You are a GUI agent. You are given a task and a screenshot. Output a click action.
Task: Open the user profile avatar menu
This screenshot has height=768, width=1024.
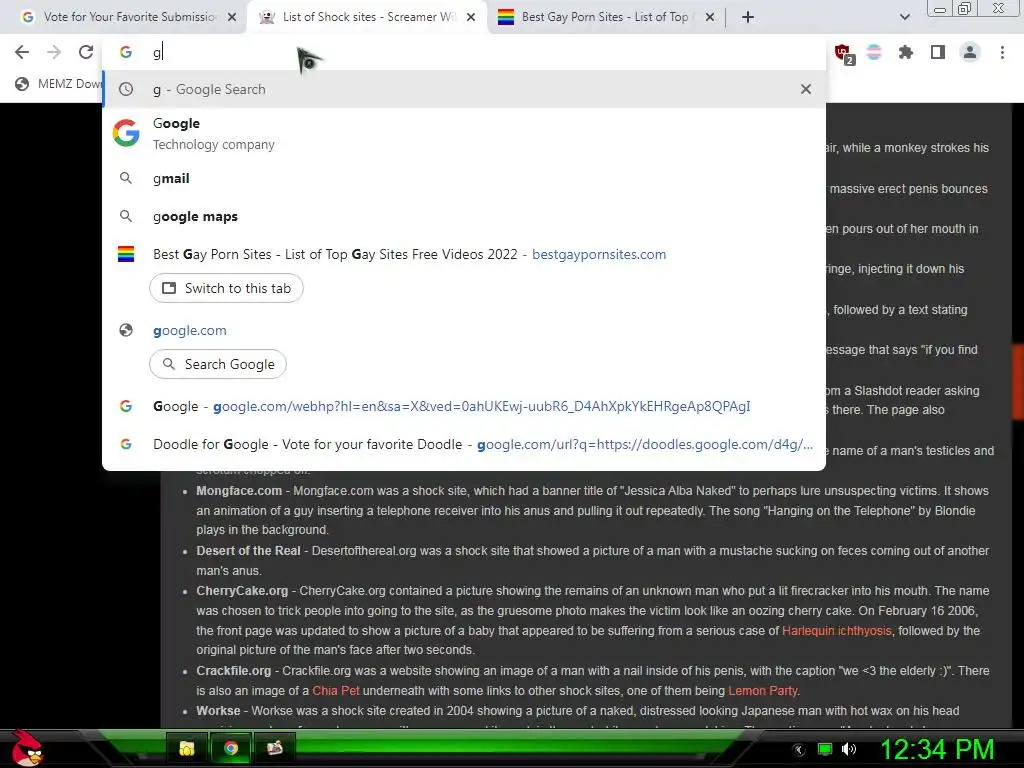(x=970, y=52)
